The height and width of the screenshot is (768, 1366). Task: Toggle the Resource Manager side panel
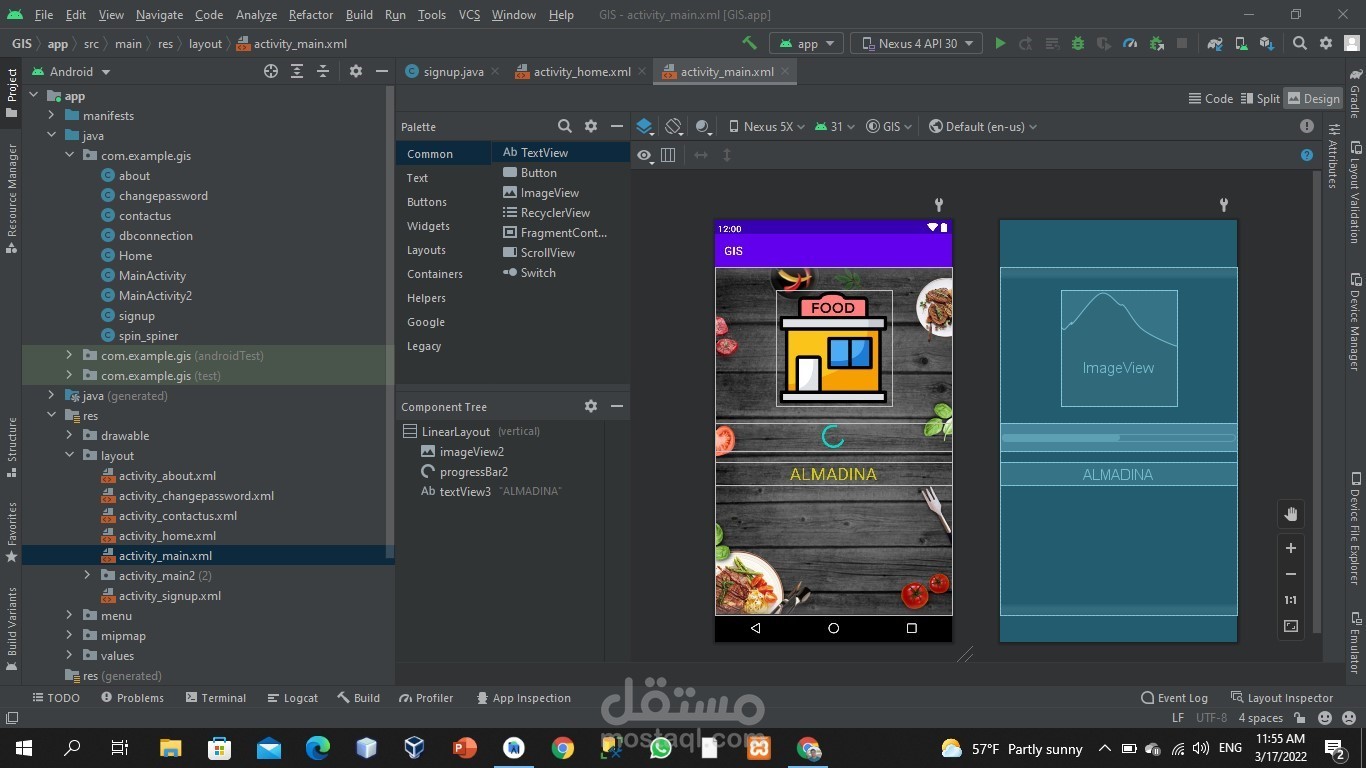pos(12,198)
